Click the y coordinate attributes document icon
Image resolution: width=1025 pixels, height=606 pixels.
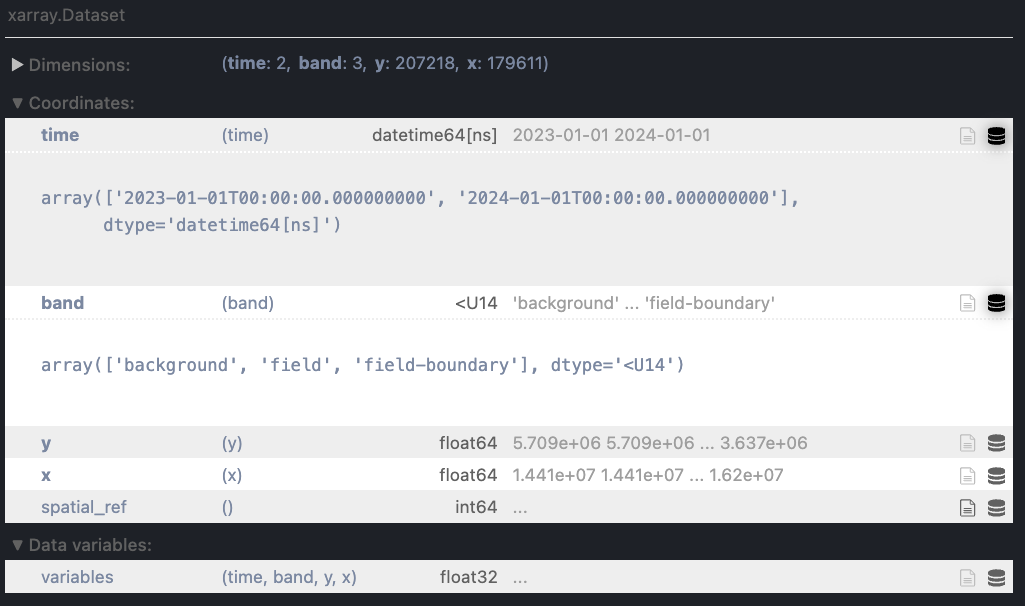pos(967,443)
